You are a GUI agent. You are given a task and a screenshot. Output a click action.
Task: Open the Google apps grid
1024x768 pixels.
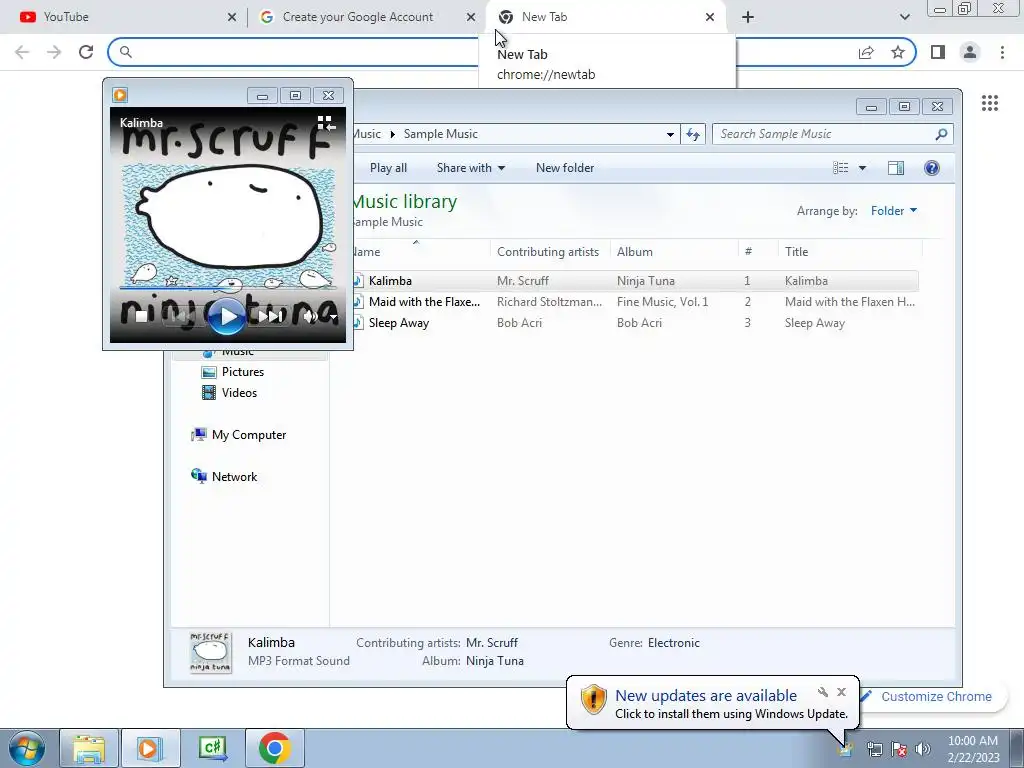(990, 103)
